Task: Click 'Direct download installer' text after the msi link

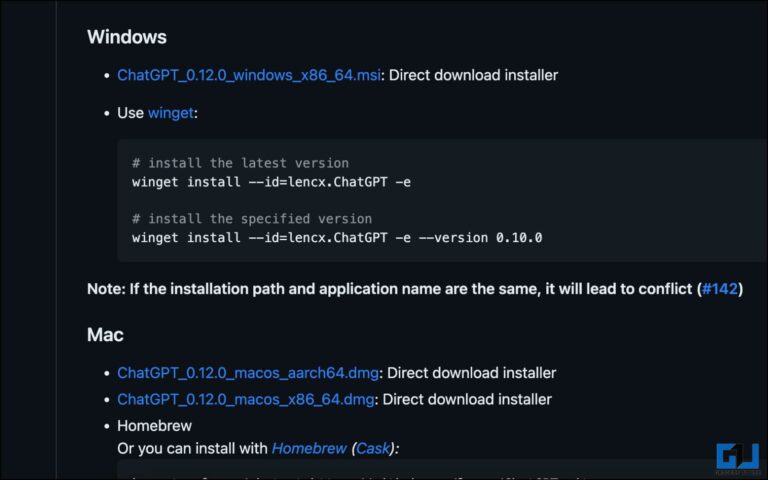Action: [x=472, y=75]
